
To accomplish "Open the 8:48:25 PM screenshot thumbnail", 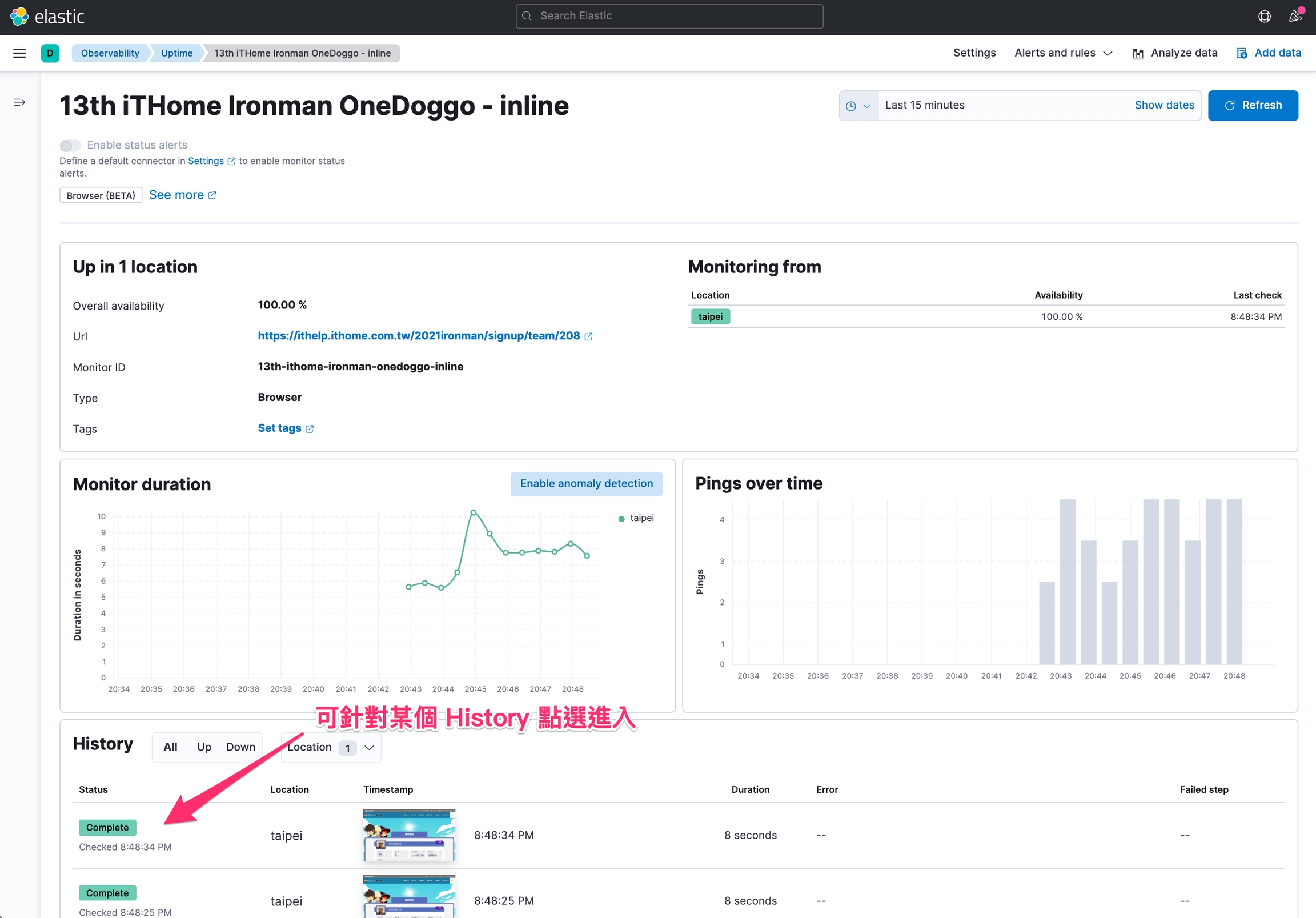I will (409, 897).
